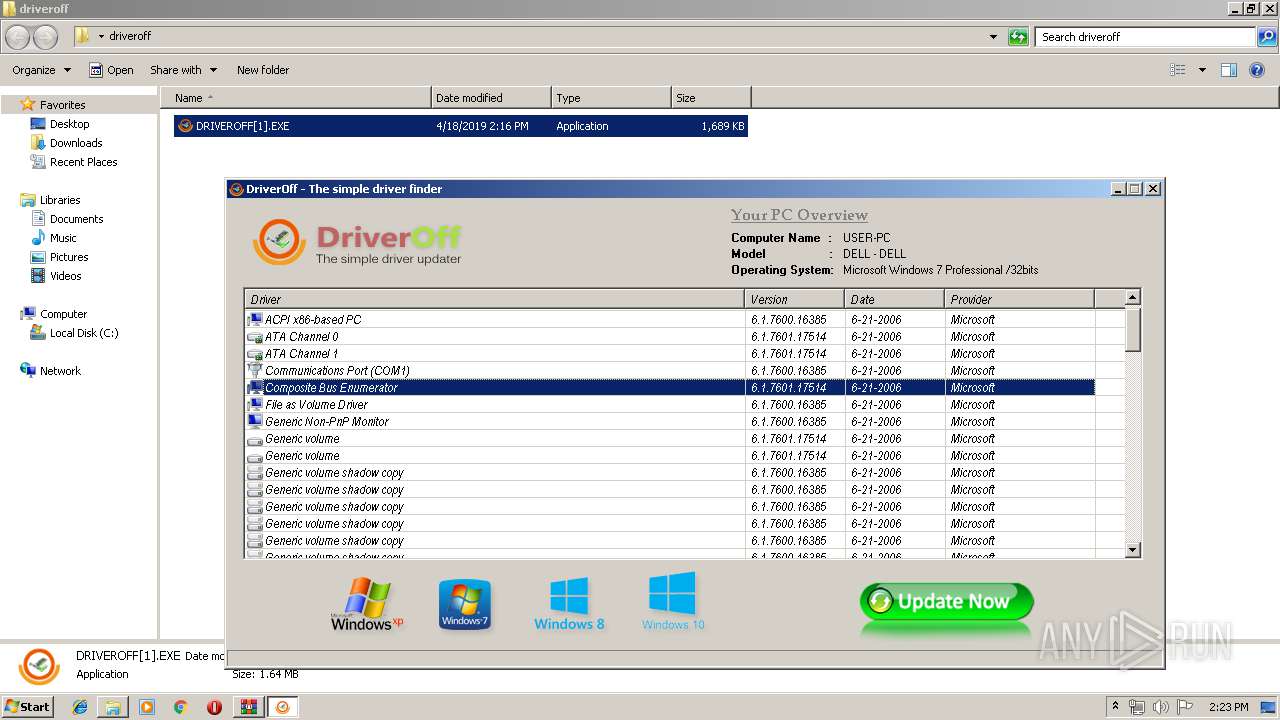The width and height of the screenshot is (1280, 720).
Task: Open Recent Places in navigation pane
Action: (83, 162)
